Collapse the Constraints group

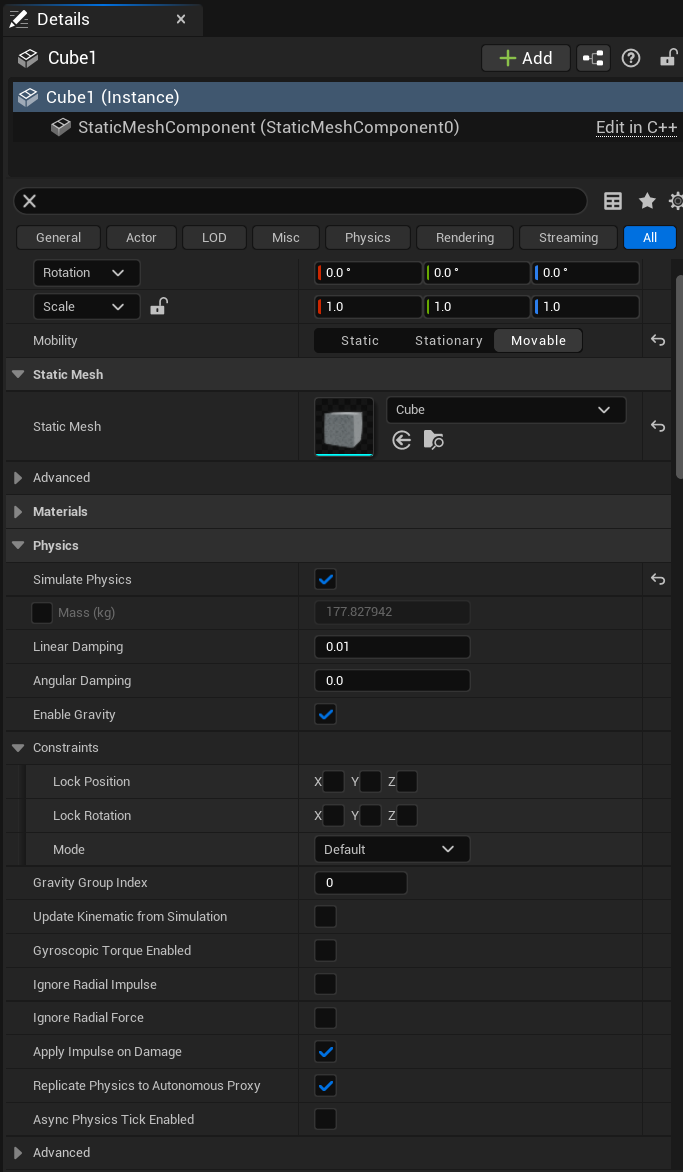19,747
